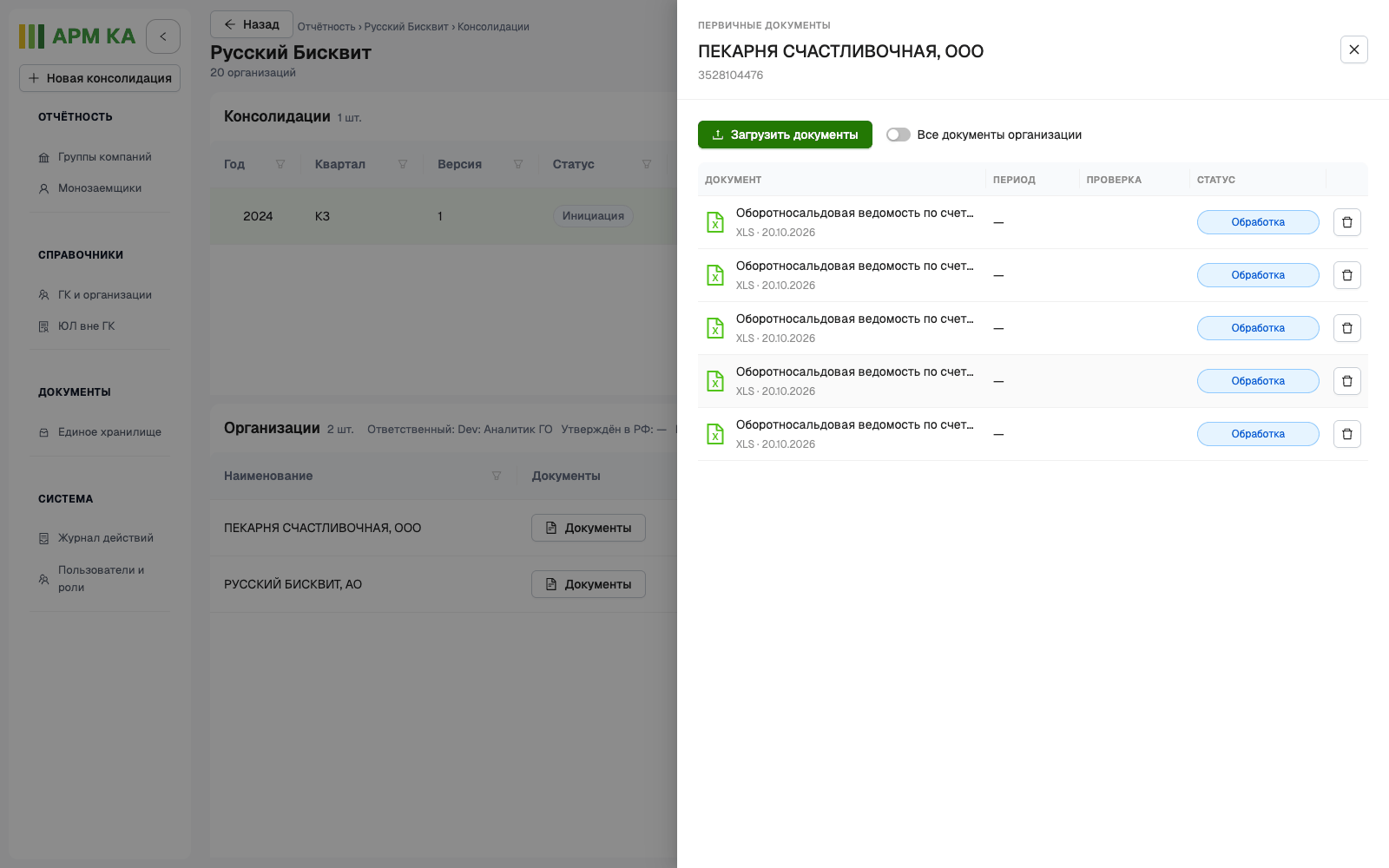1389x868 pixels.
Task: Click 'Обработка' status of fourth document
Action: click(x=1258, y=381)
